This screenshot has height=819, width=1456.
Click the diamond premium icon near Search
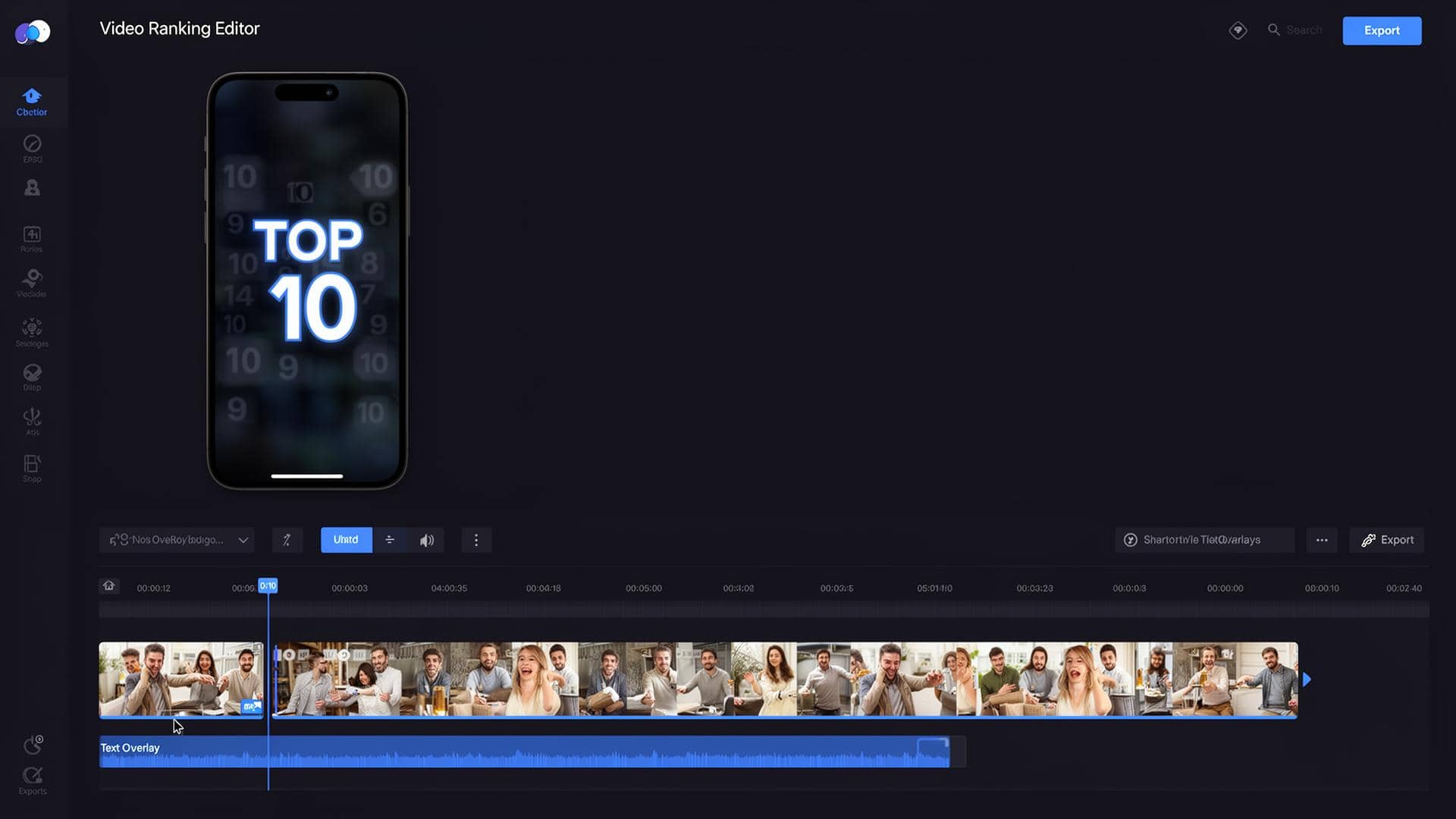(x=1238, y=30)
